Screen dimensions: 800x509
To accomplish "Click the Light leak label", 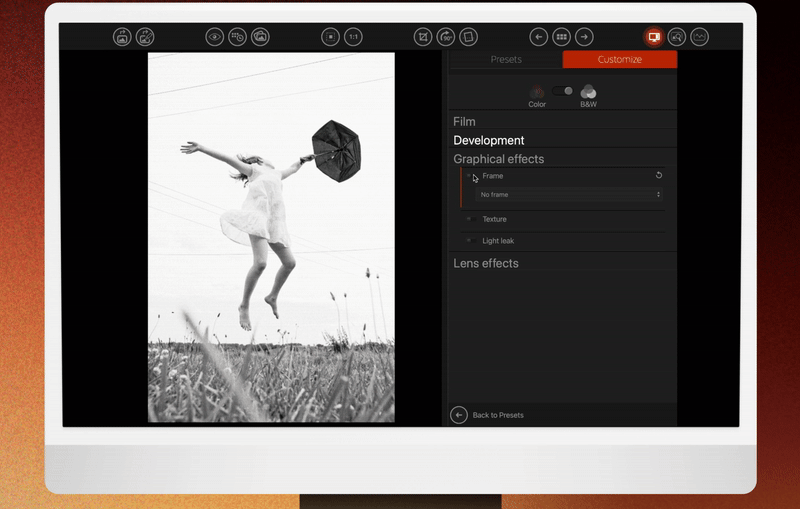I will click(x=498, y=241).
